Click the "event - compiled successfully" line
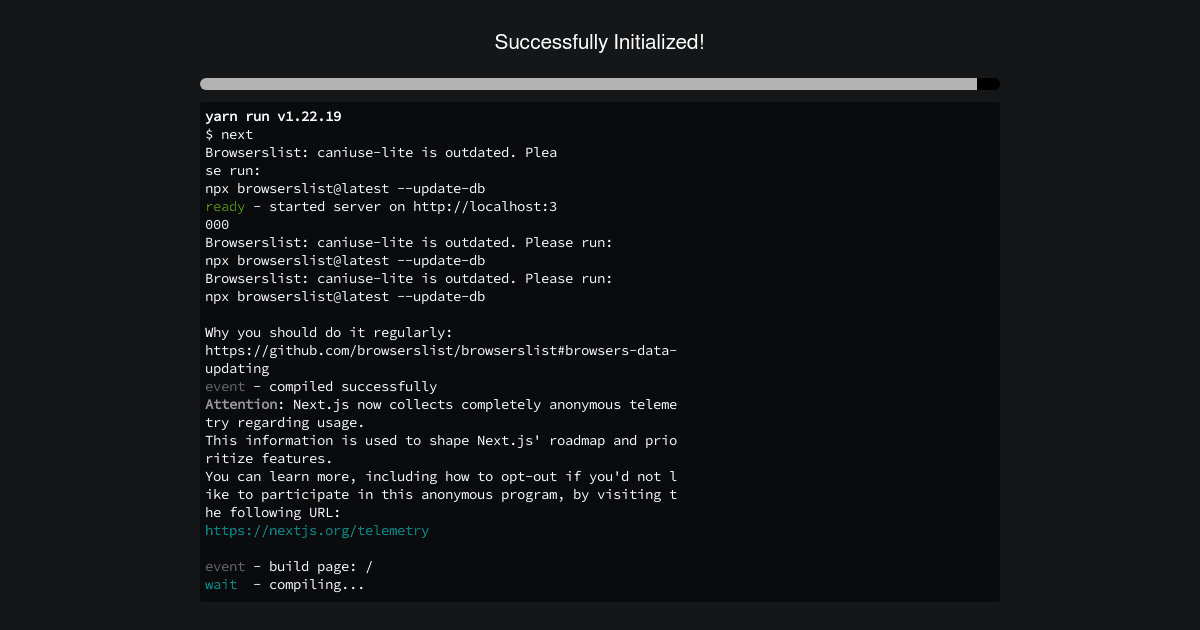This screenshot has width=1200, height=630. (321, 387)
